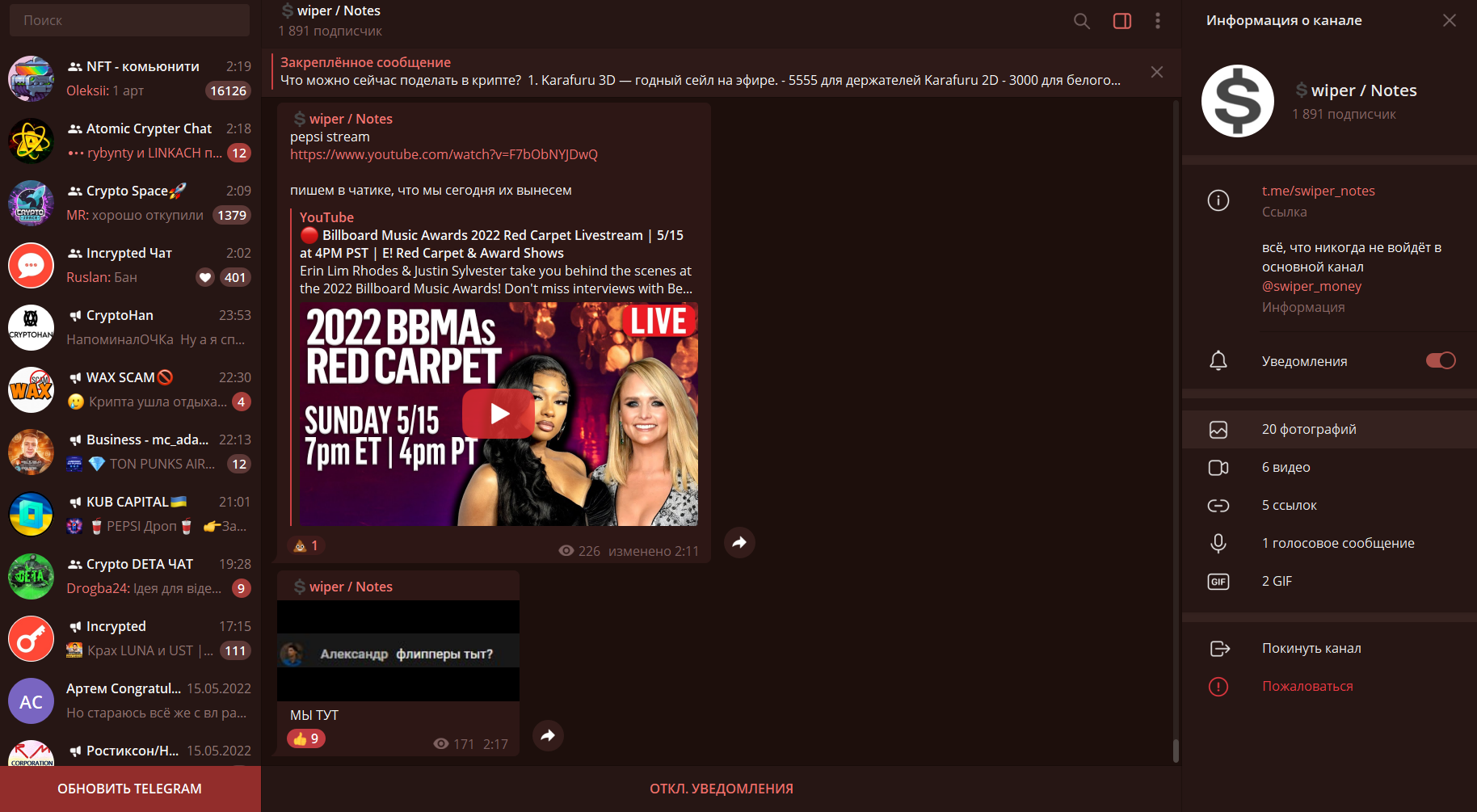Open the t.me/swiper_notes link

click(1319, 191)
